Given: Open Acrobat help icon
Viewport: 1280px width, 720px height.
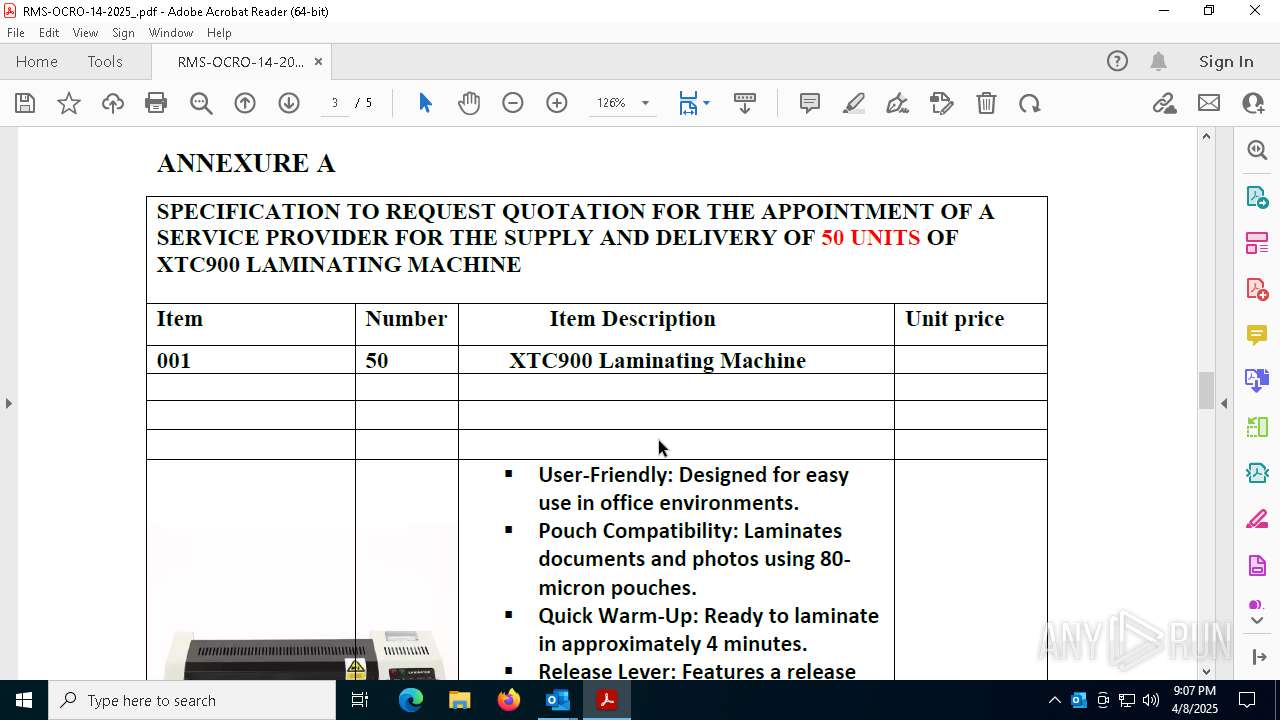Looking at the screenshot, I should click(1117, 62).
